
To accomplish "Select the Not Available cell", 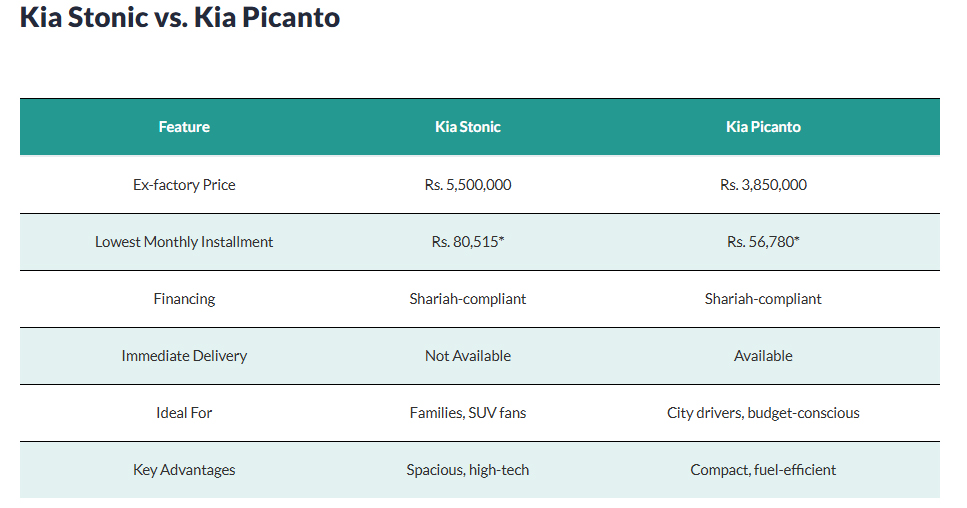I will tap(467, 356).
